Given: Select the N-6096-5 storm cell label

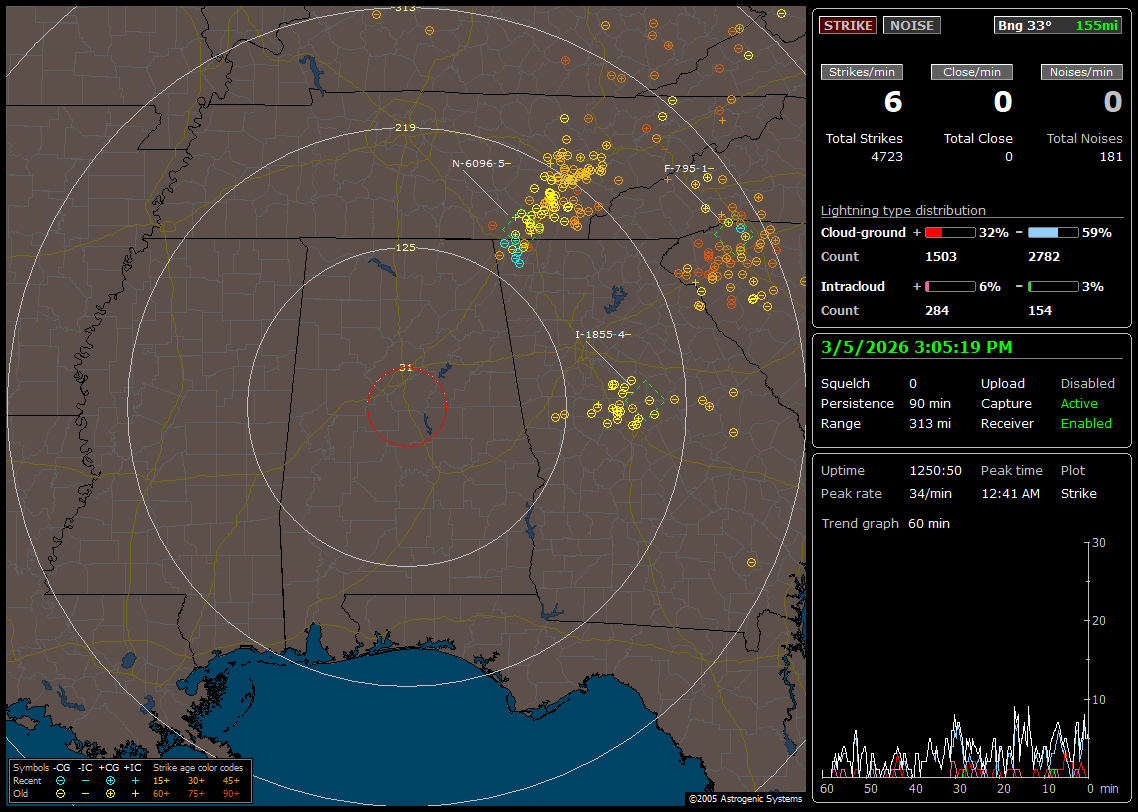Looking at the screenshot, I should 481,163.
